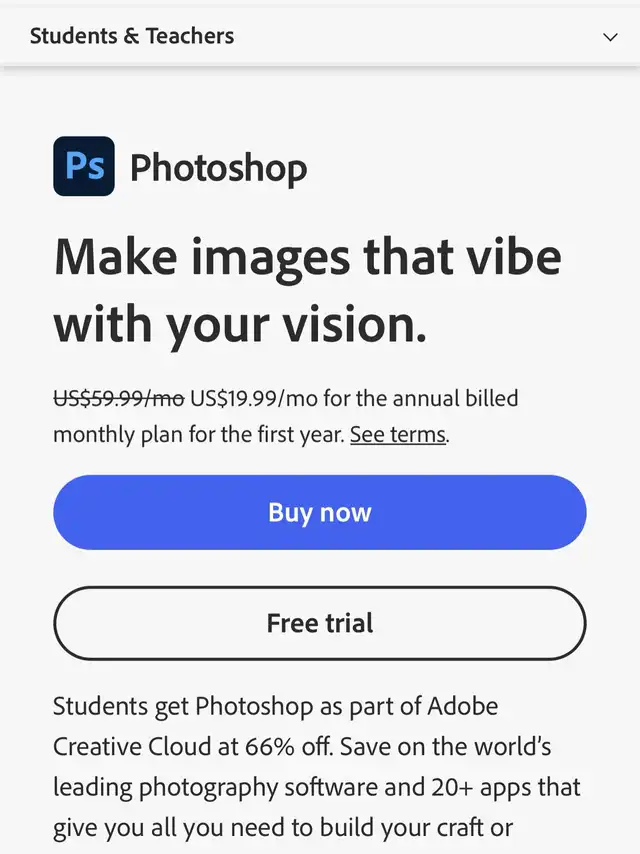This screenshot has width=640, height=854.
Task: Tap the "Creative Cloud" text in the description
Action: pyautogui.click(x=126, y=747)
